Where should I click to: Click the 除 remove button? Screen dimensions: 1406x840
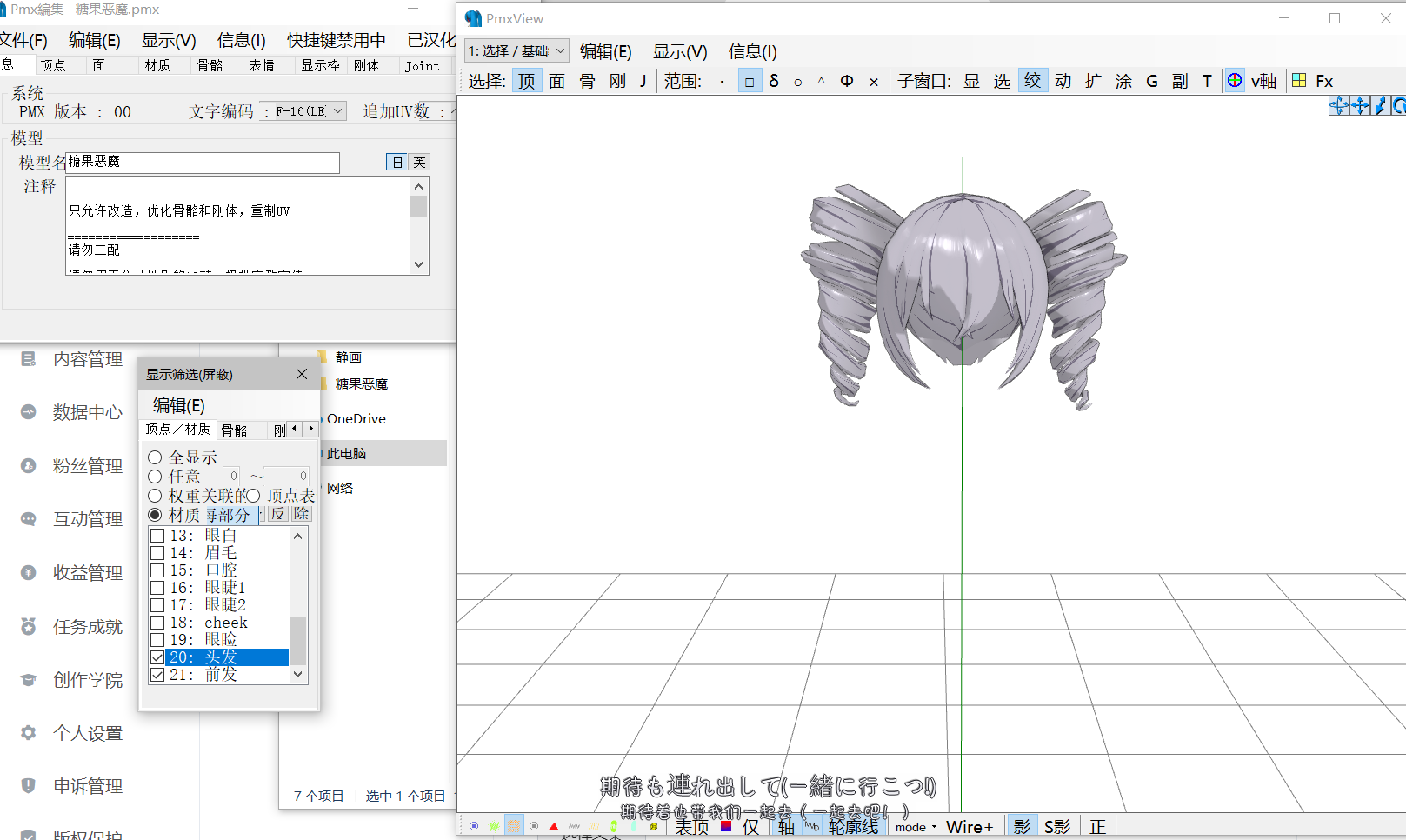(x=301, y=514)
